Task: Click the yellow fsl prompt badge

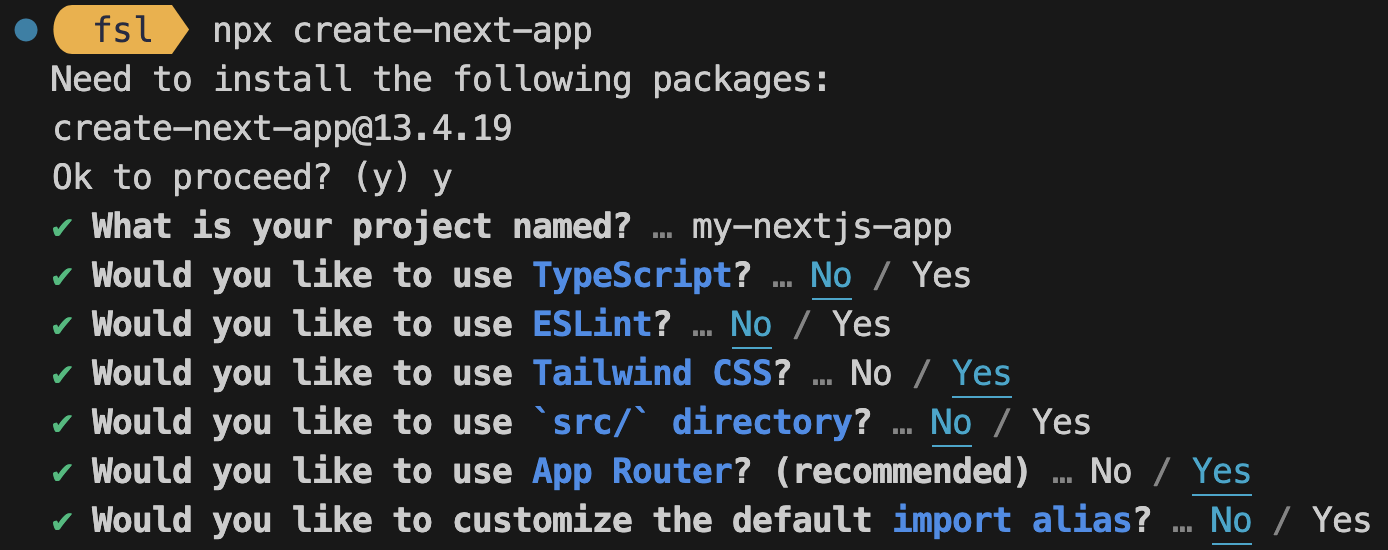Action: click(121, 31)
